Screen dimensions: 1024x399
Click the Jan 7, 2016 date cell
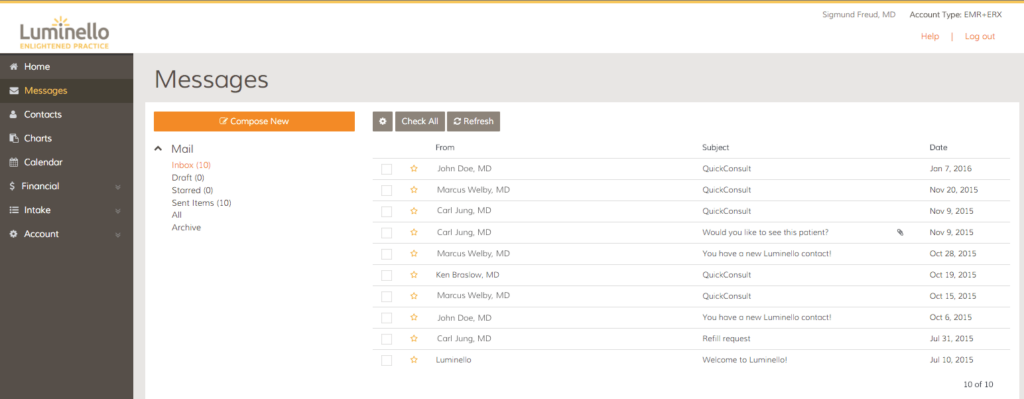pos(950,168)
